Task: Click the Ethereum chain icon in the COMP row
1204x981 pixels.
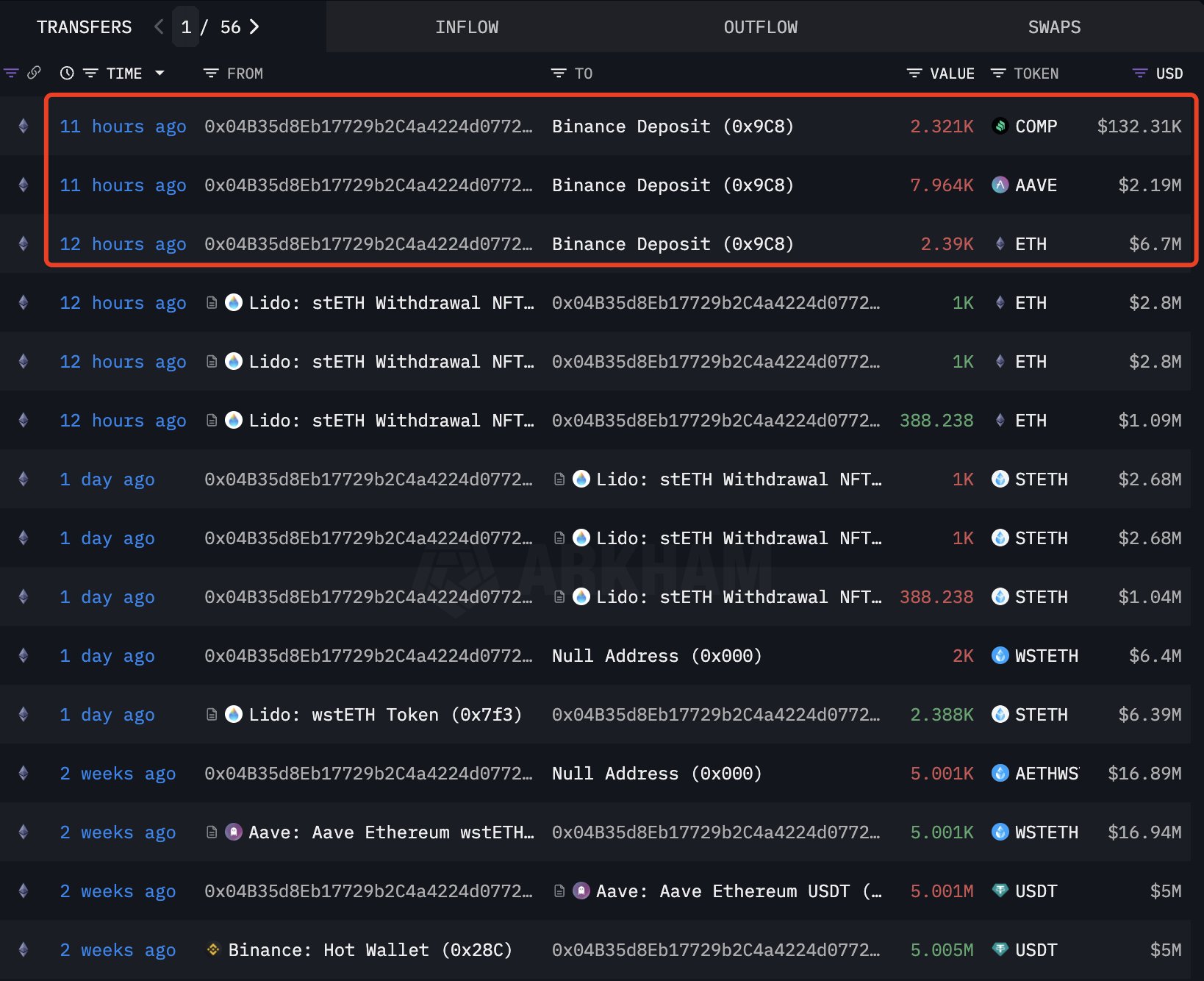Action: click(x=24, y=126)
